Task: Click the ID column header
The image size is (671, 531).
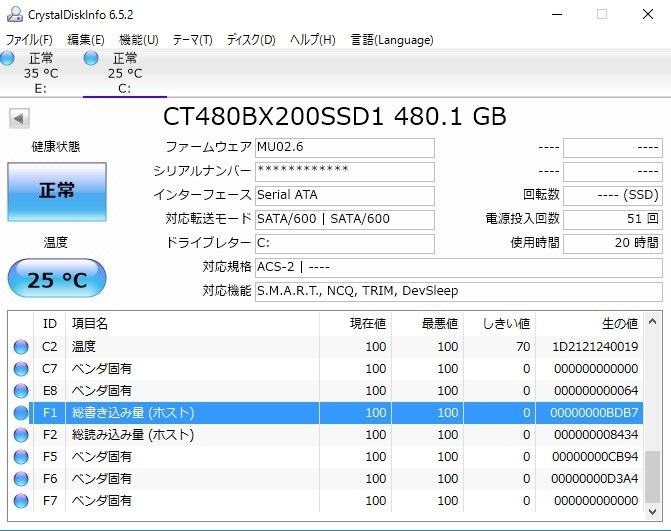Action: coord(50,323)
